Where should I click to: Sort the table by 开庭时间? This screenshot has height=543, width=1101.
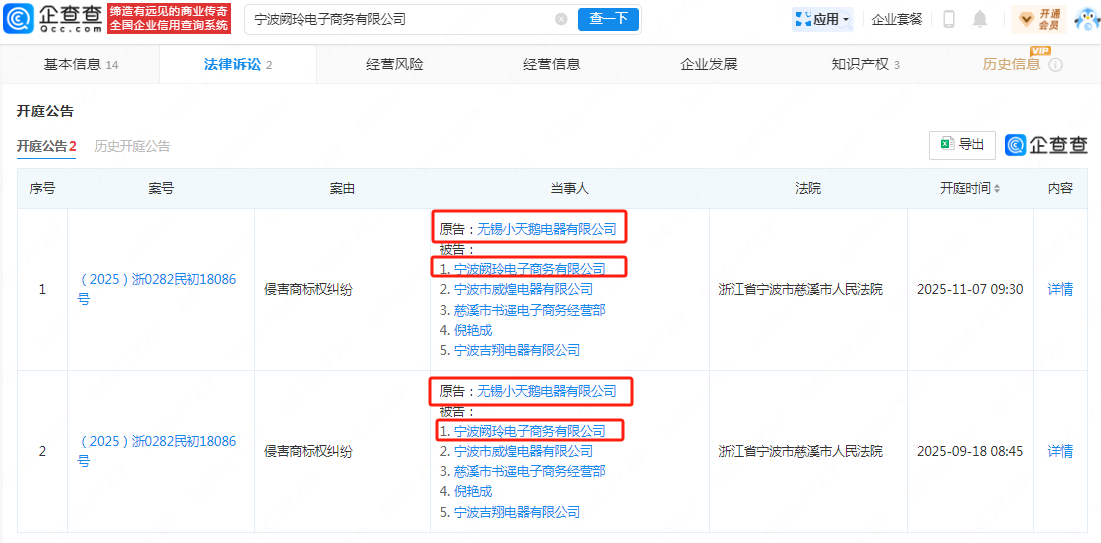tap(969, 189)
